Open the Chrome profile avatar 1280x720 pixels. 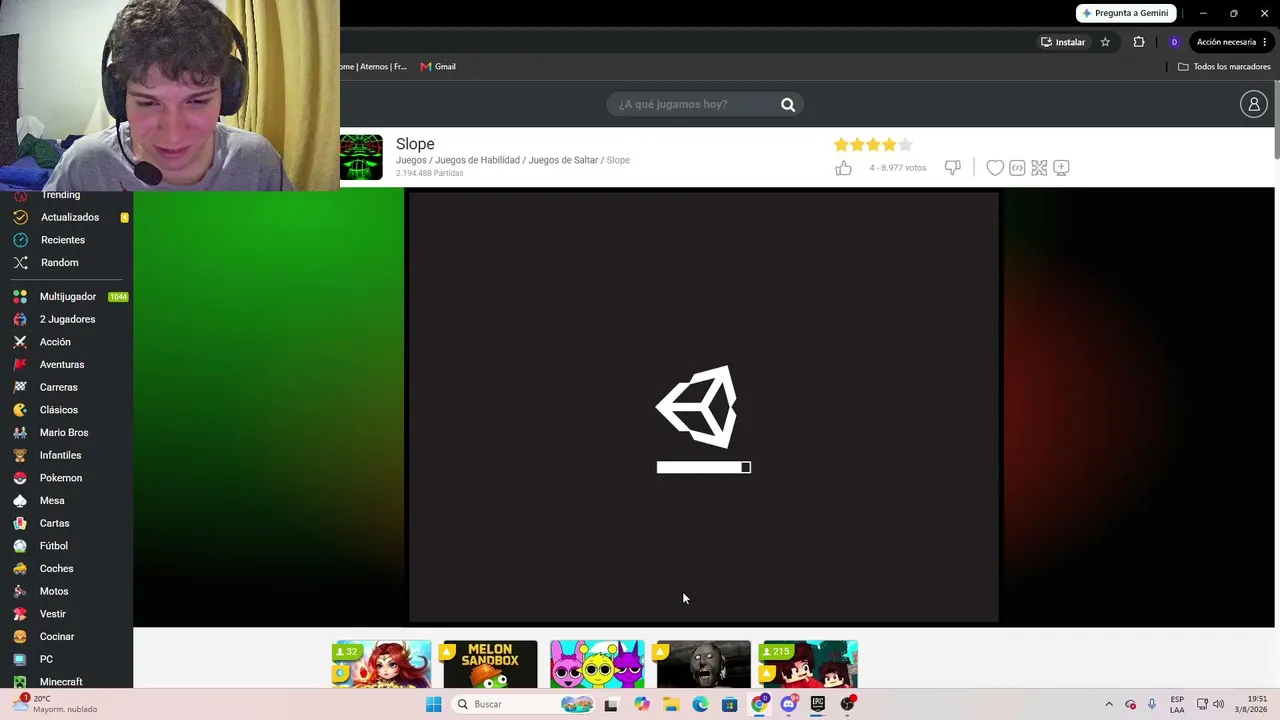(1174, 42)
